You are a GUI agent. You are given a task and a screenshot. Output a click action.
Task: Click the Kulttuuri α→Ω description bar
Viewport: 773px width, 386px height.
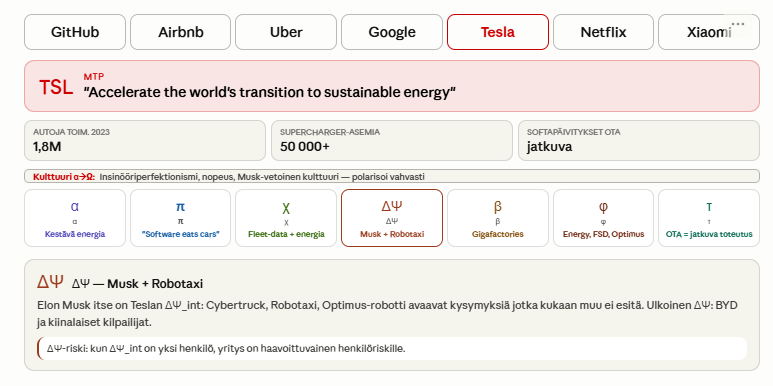tap(392, 176)
